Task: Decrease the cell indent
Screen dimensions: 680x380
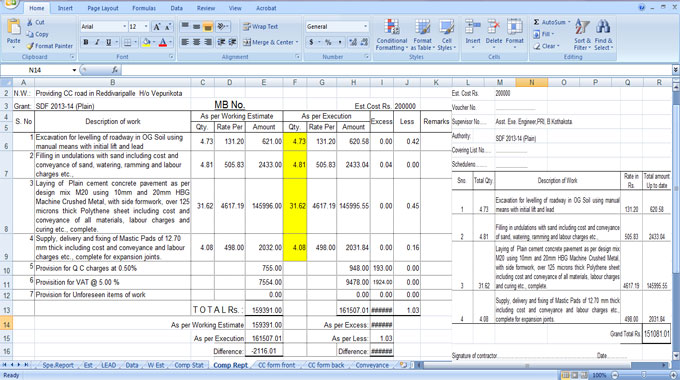Action: tap(221, 42)
